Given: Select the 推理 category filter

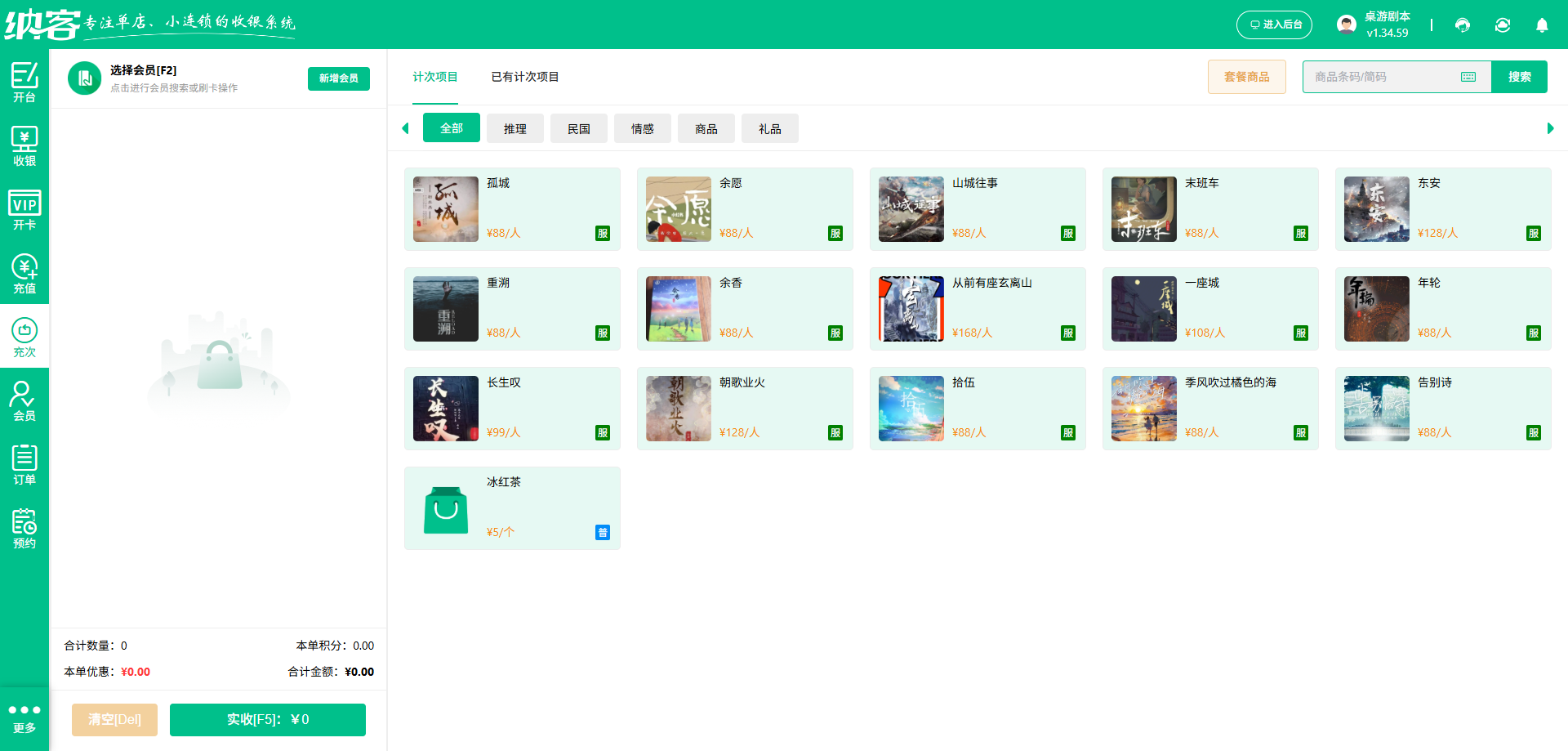Looking at the screenshot, I should click(515, 128).
